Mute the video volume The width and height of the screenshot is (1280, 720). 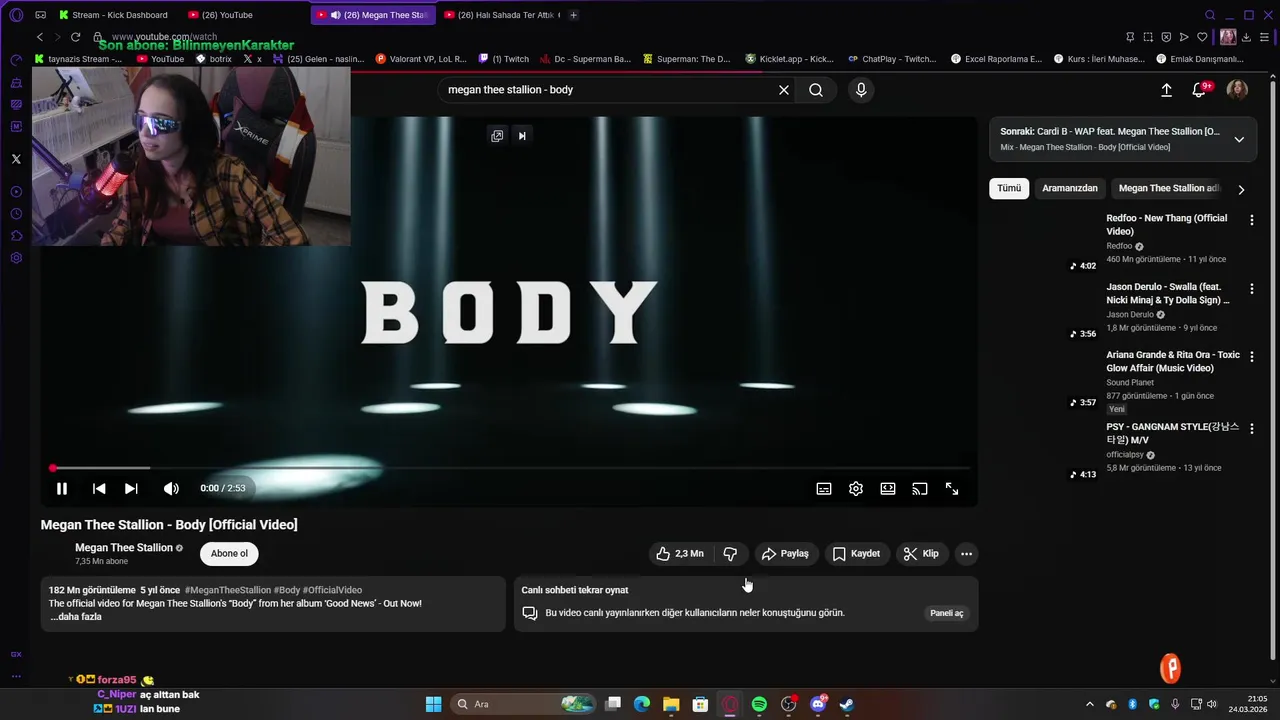pos(171,488)
